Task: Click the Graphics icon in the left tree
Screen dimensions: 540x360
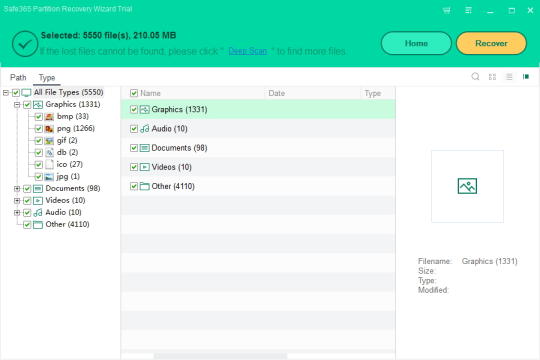Action: (x=38, y=105)
